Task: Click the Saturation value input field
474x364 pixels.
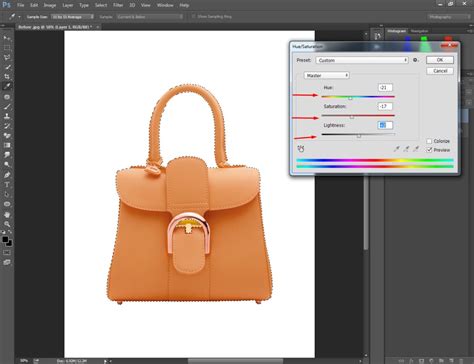Action: point(385,106)
